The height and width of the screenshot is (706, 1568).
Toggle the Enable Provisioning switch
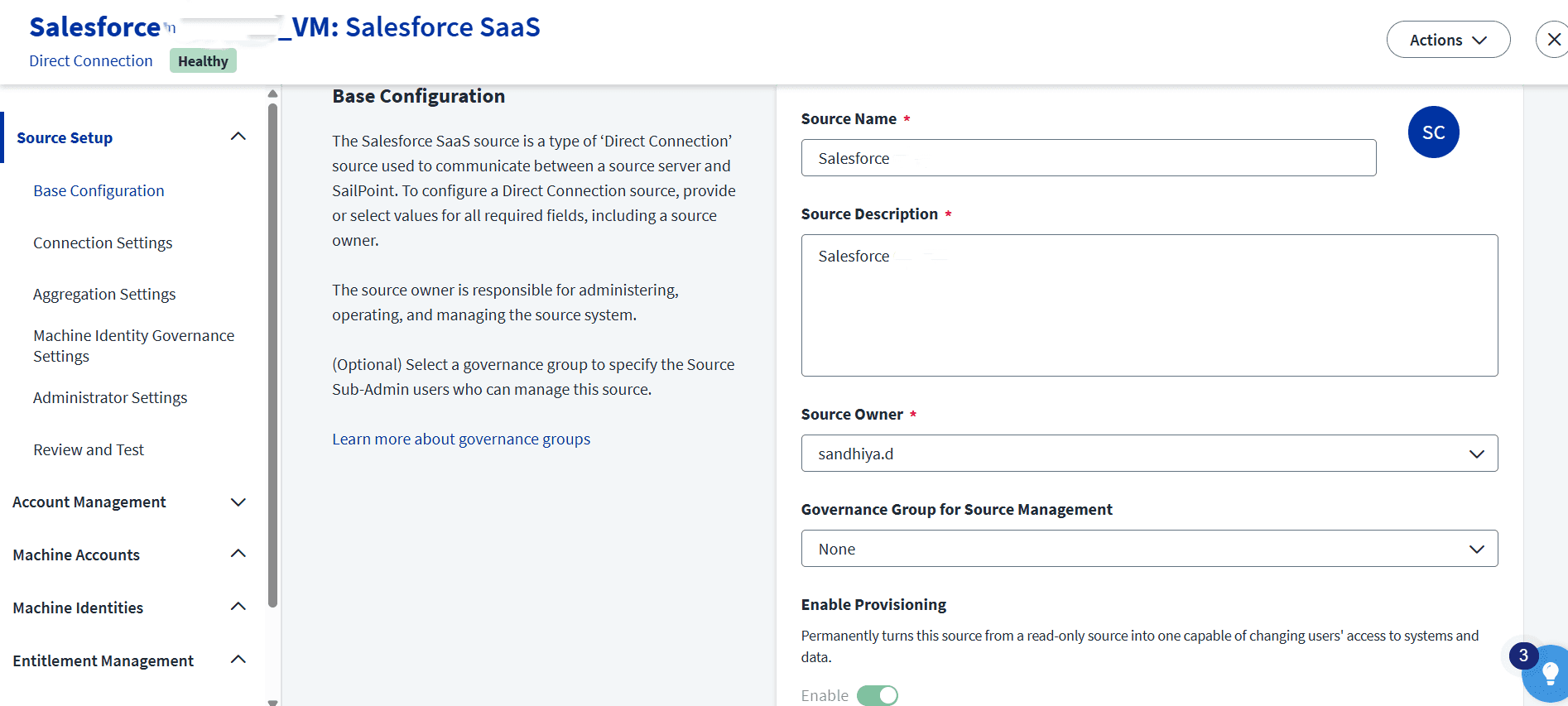878,695
